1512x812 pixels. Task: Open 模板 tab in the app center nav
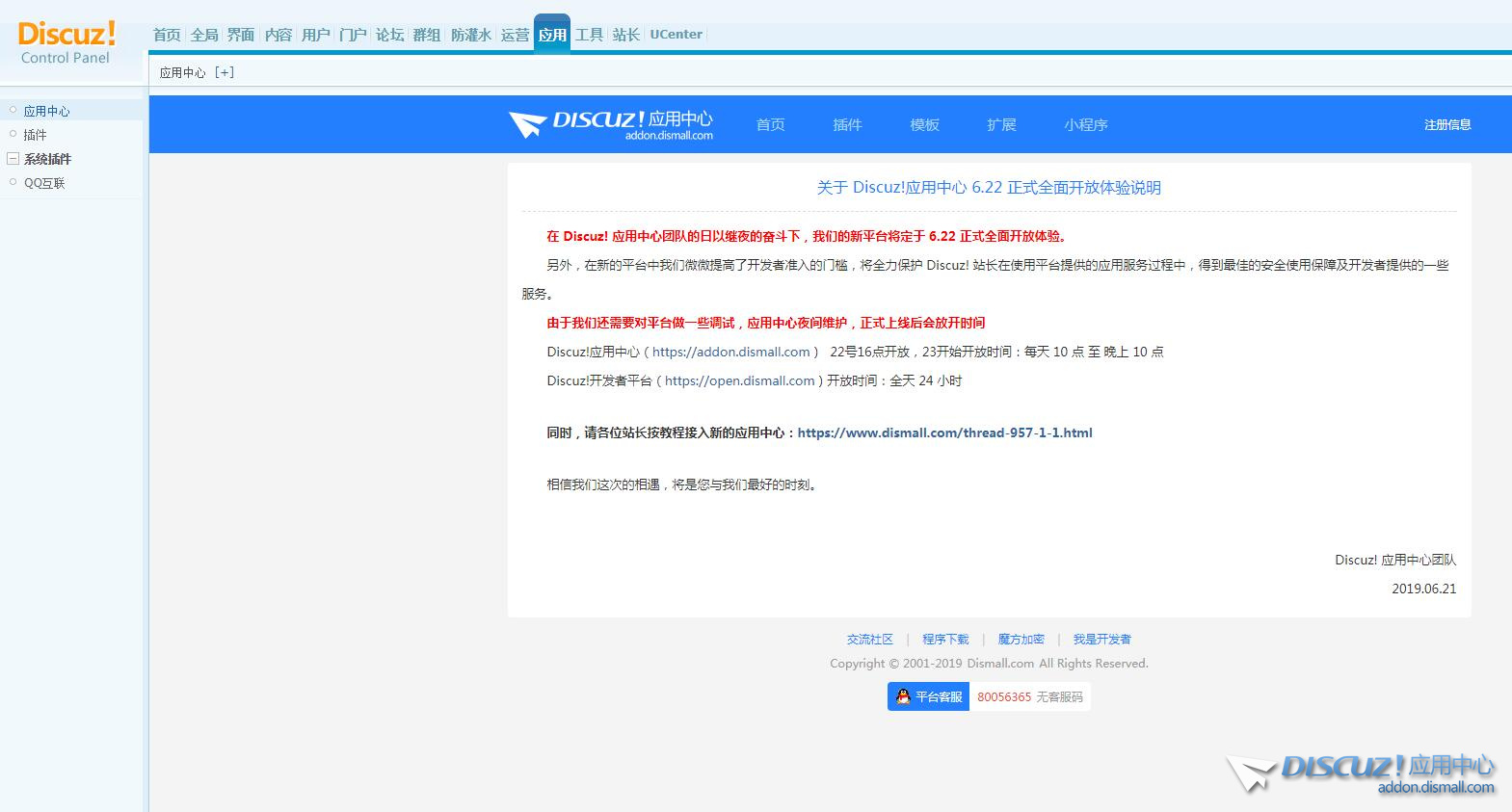pyautogui.click(x=924, y=125)
